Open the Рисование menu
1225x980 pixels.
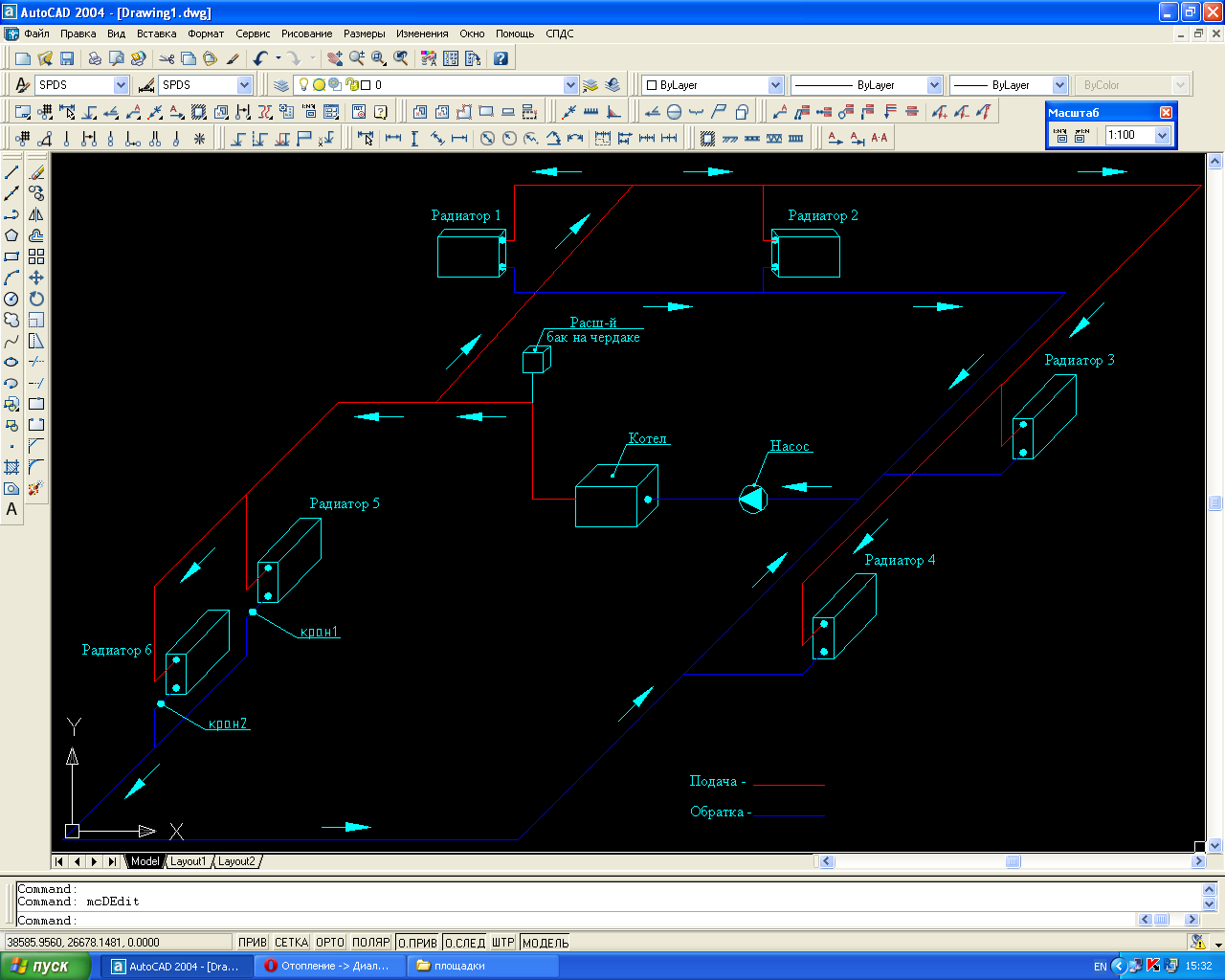tap(306, 33)
